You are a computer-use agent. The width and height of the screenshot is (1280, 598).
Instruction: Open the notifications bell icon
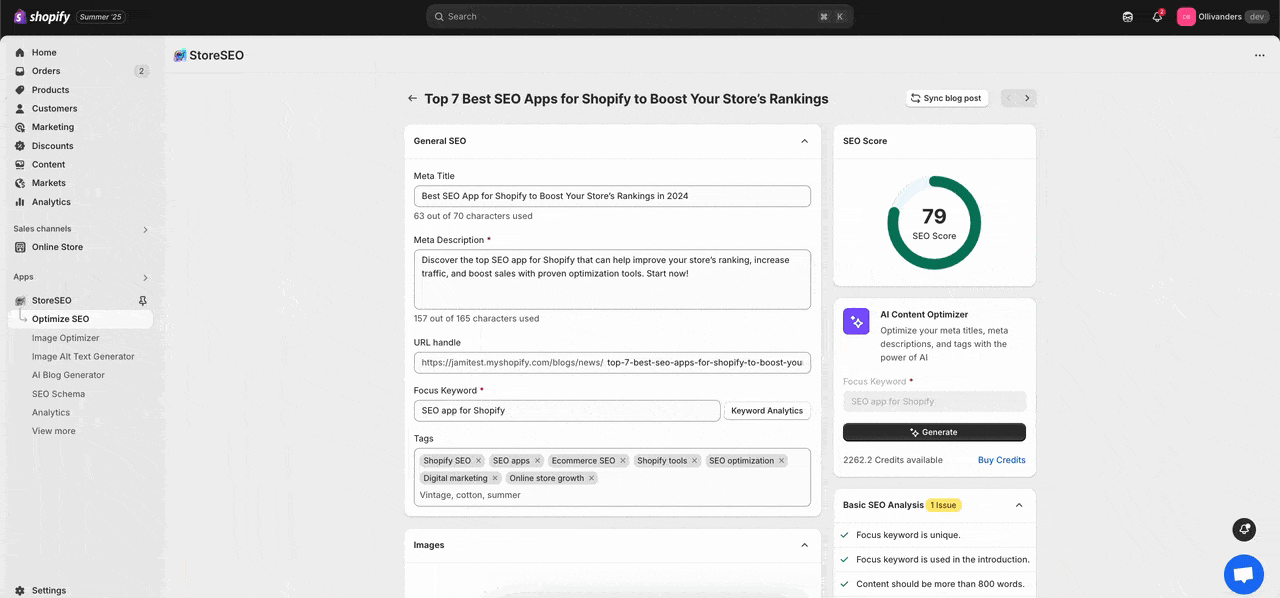point(1157,16)
